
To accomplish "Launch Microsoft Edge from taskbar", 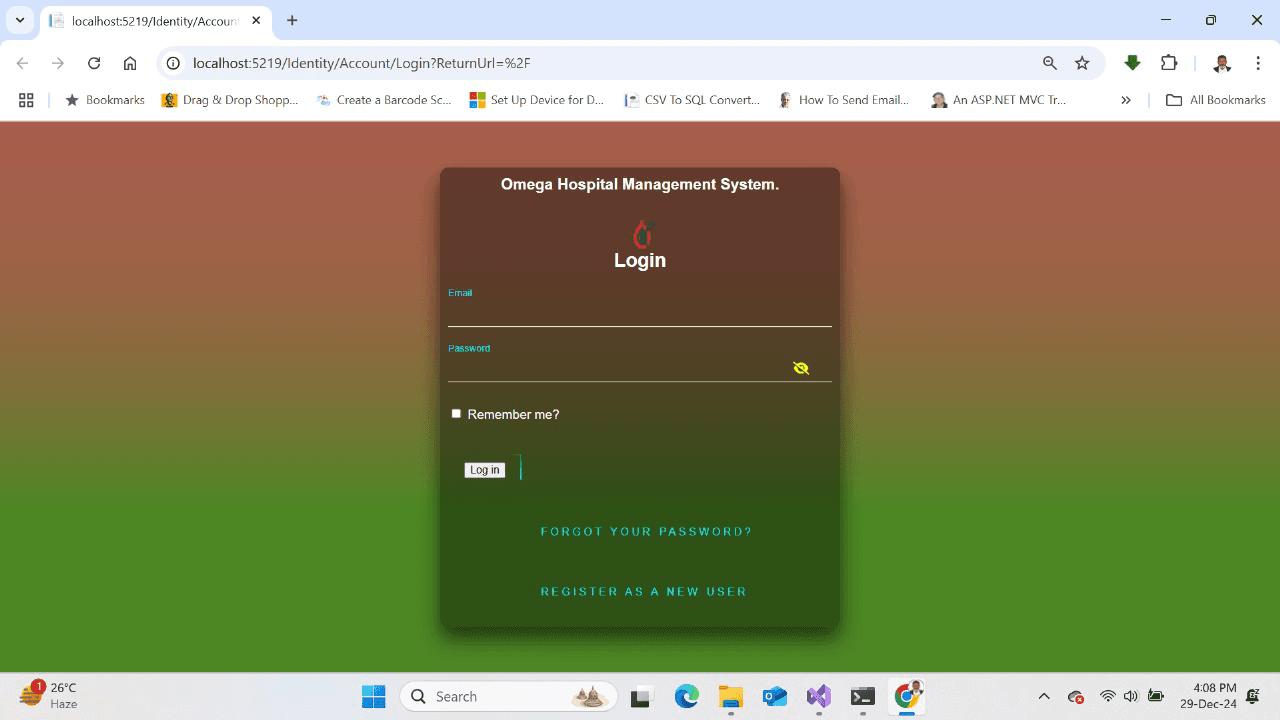I will point(686,696).
